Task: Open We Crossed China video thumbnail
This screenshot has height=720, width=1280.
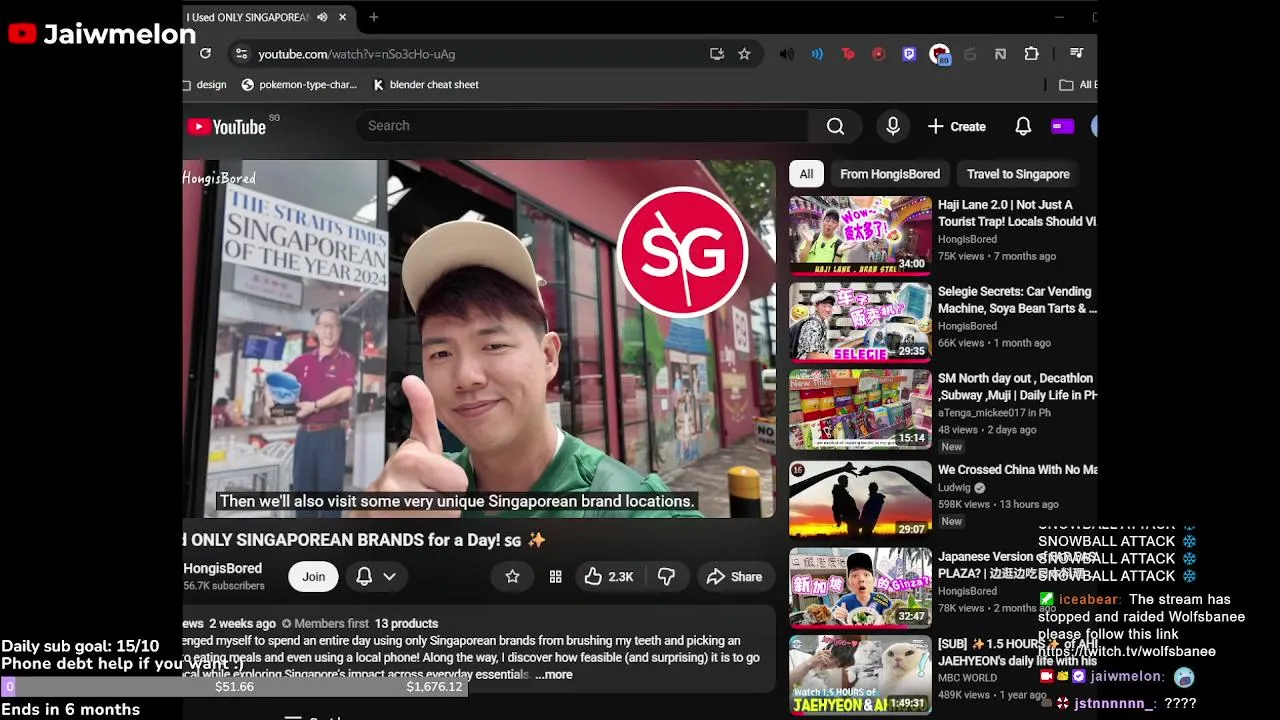Action: [860, 500]
